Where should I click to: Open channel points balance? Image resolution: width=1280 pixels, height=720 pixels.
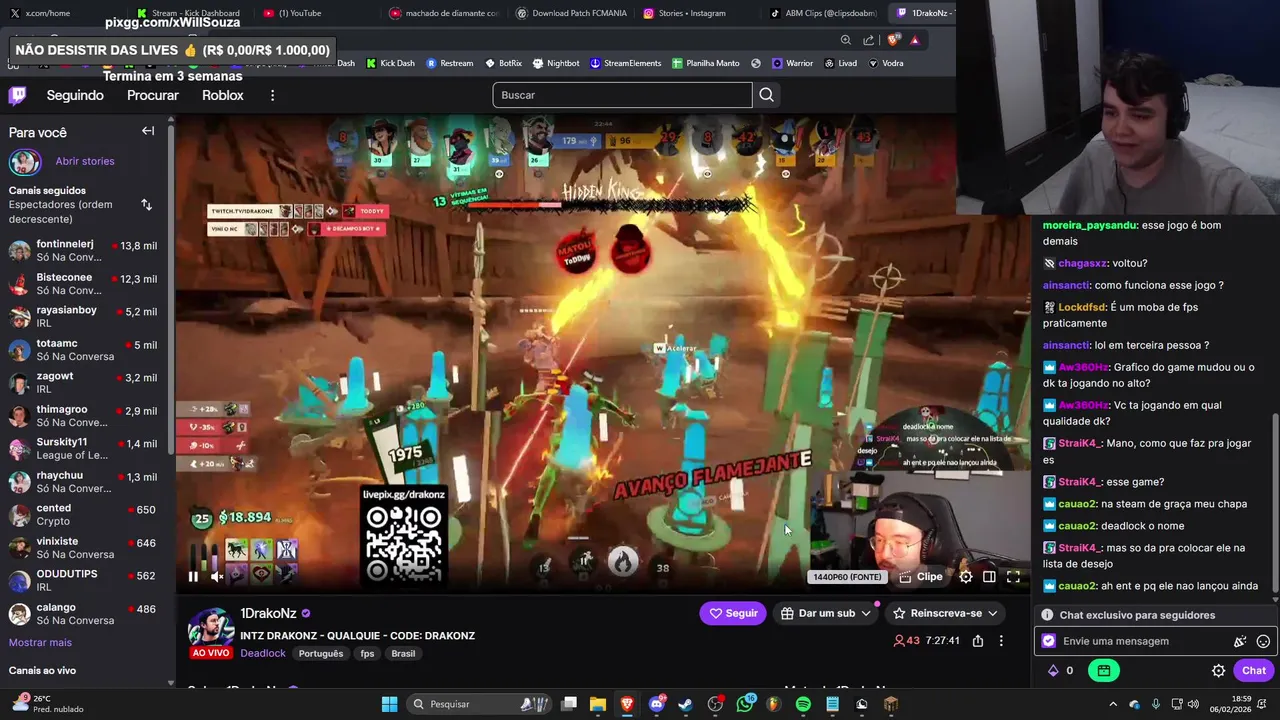[1060, 671]
